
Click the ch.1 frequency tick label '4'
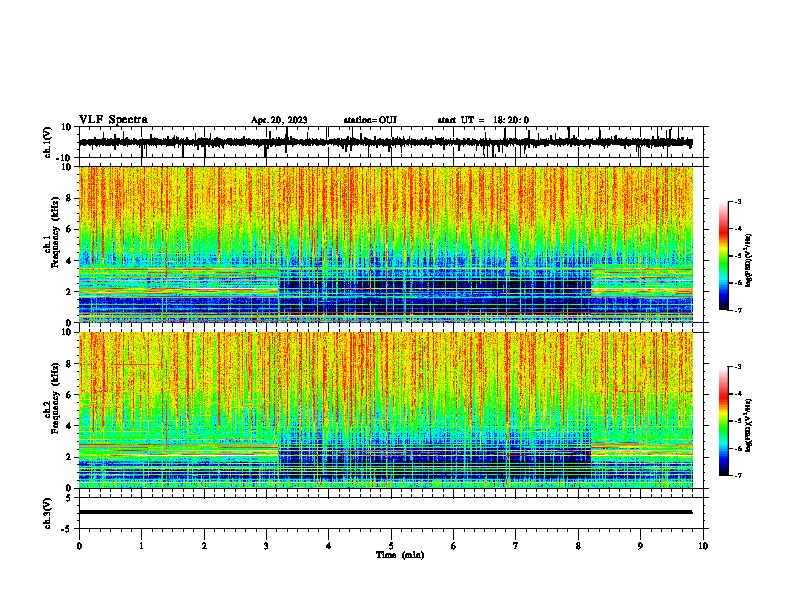tap(69, 261)
